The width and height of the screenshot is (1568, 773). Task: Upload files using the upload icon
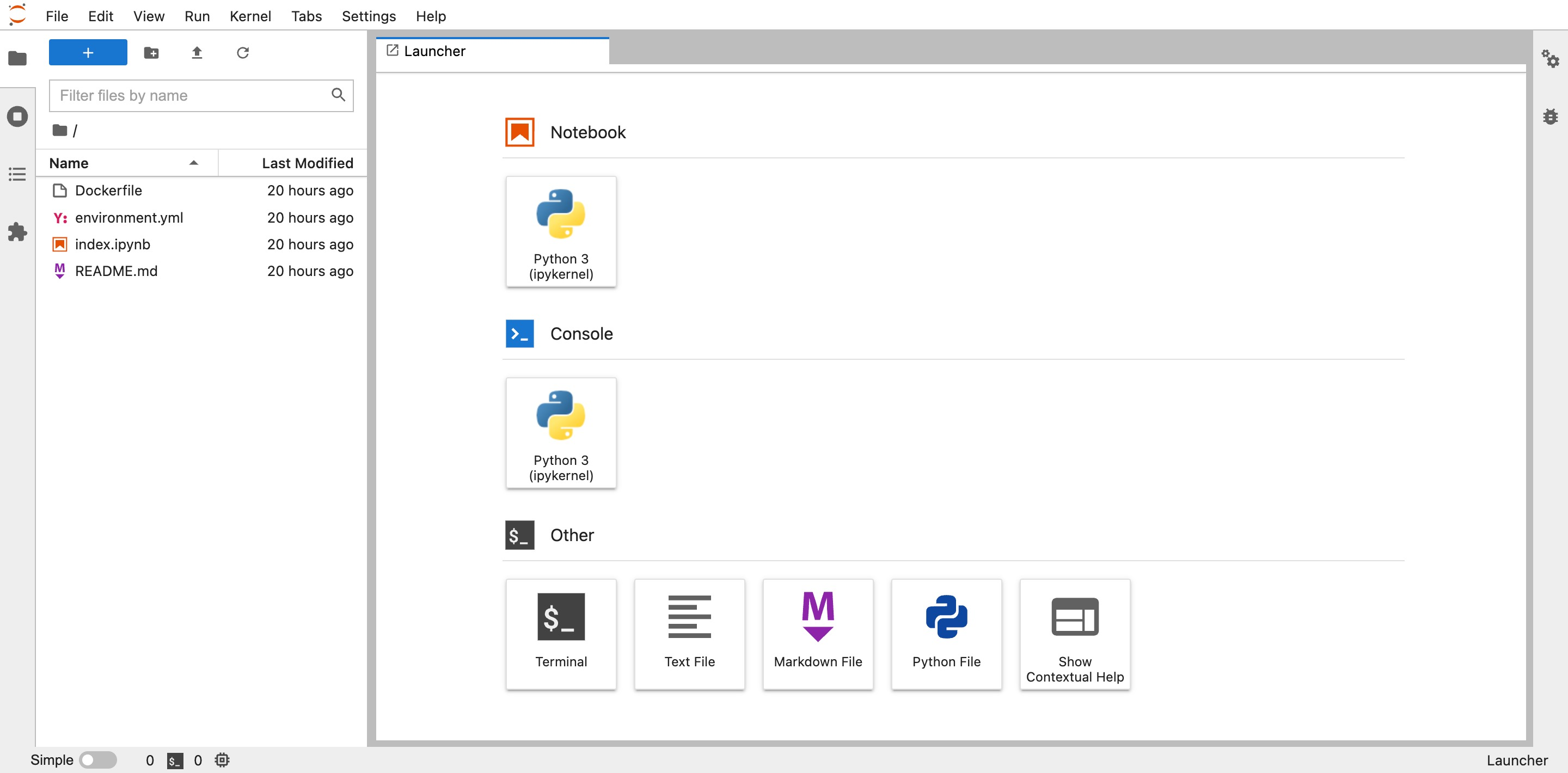[x=197, y=52]
